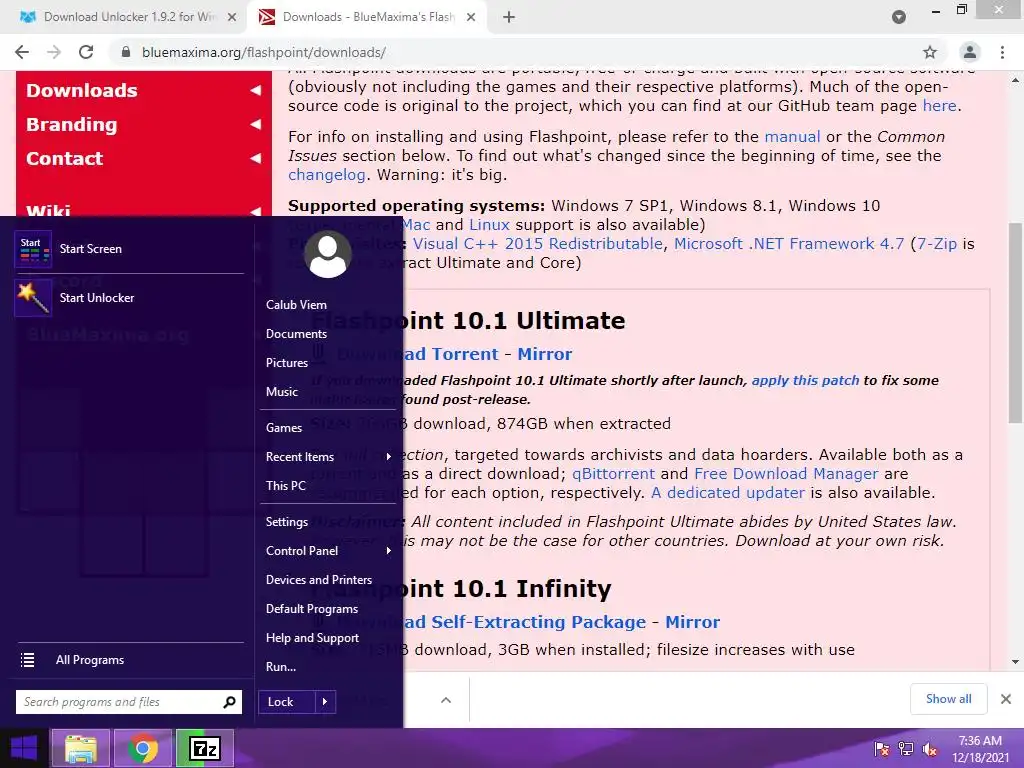Open the manual link

pos(792,136)
